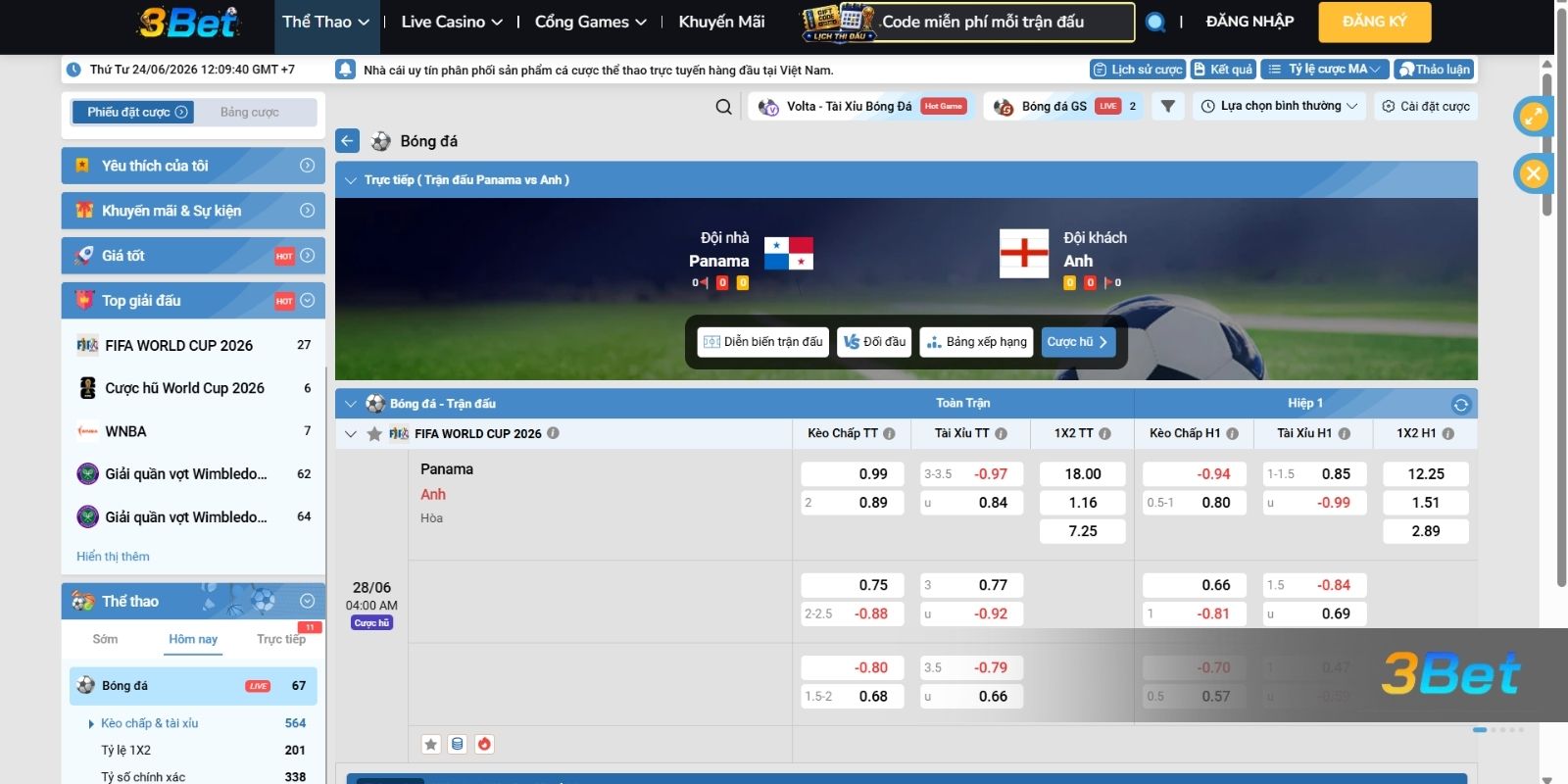
Task: Favorite FIFA WORLD CUP 2026 league star
Action: (x=373, y=433)
